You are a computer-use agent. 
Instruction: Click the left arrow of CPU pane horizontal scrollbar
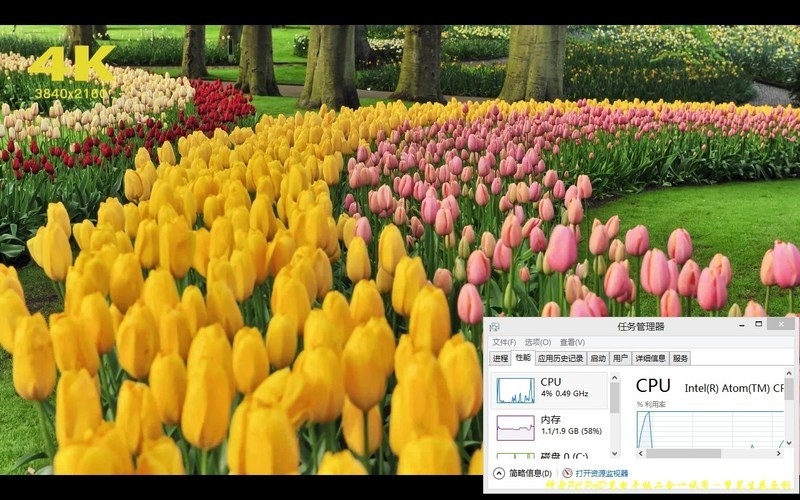click(641, 454)
